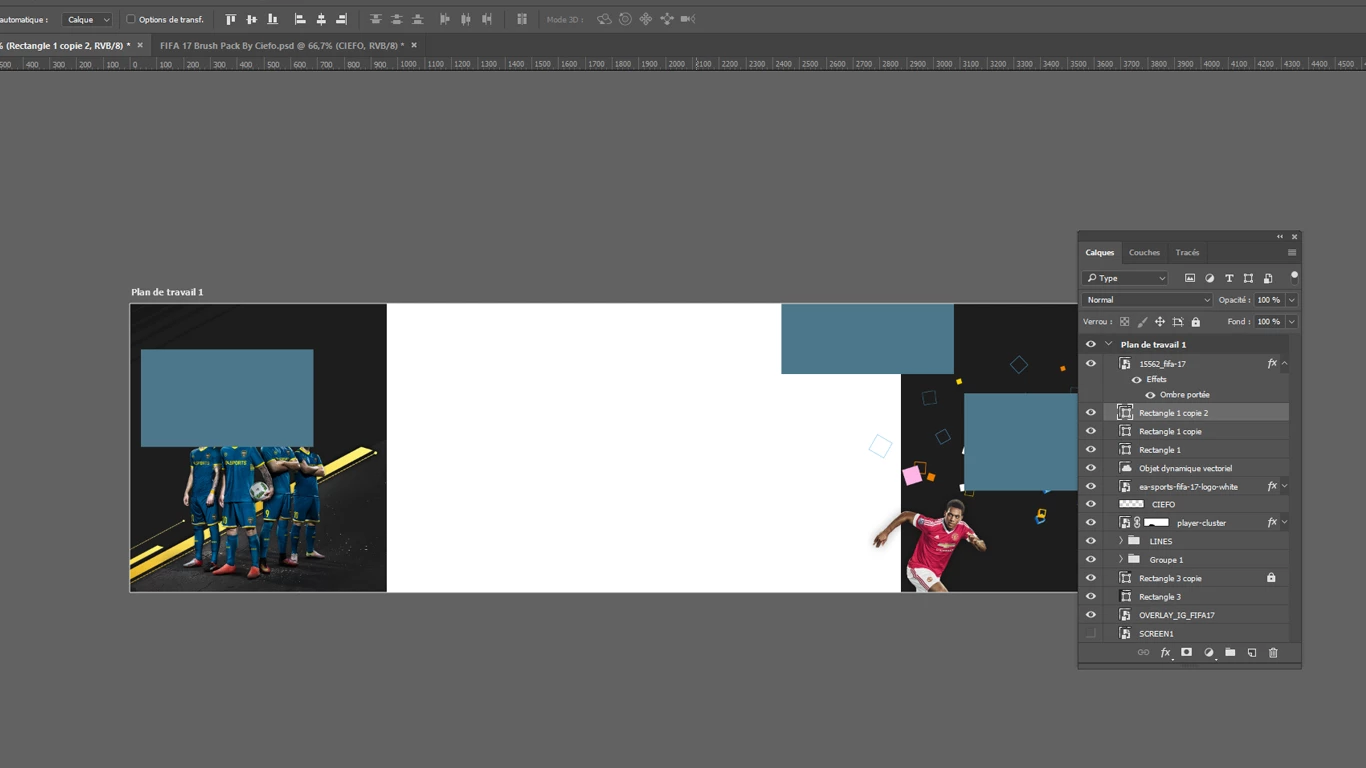Open the Layers panel menu icon
The height and width of the screenshot is (768, 1366).
click(1292, 253)
